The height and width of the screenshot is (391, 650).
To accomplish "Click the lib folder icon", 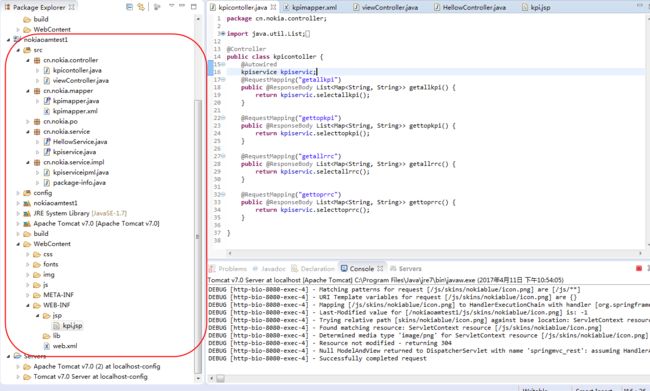I will click(x=47, y=336).
